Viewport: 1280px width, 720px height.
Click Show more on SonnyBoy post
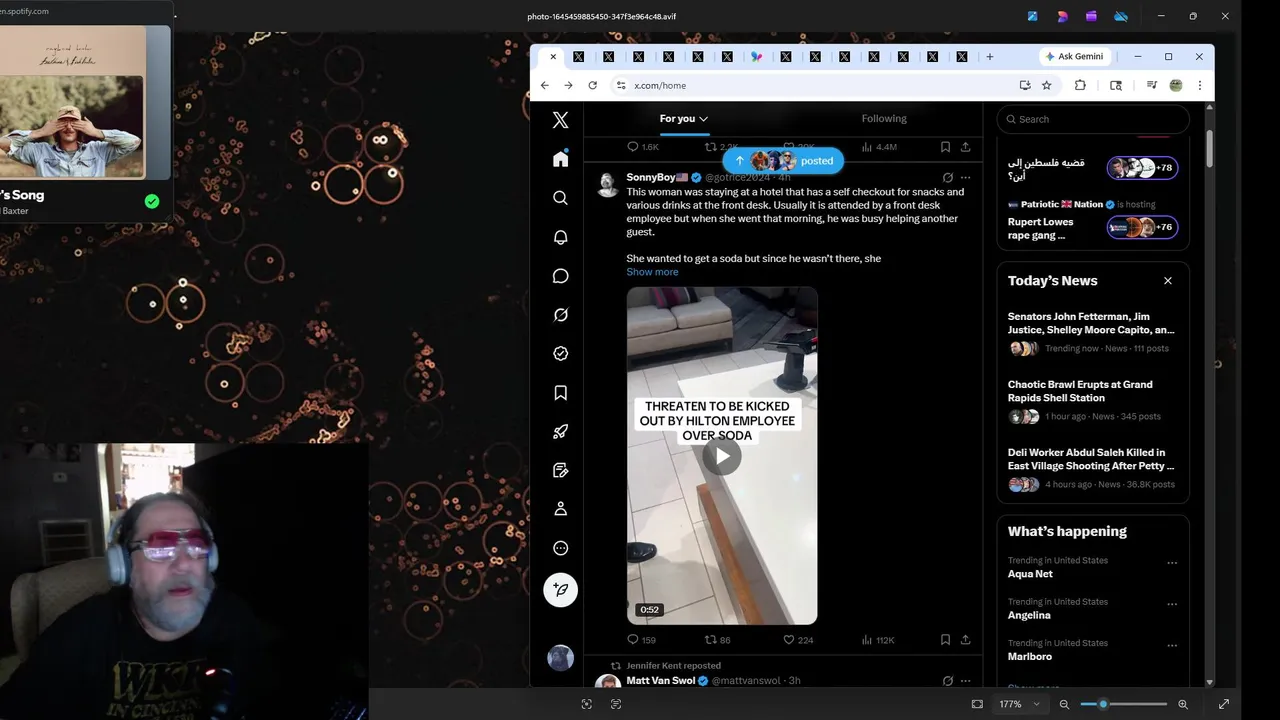click(x=652, y=272)
